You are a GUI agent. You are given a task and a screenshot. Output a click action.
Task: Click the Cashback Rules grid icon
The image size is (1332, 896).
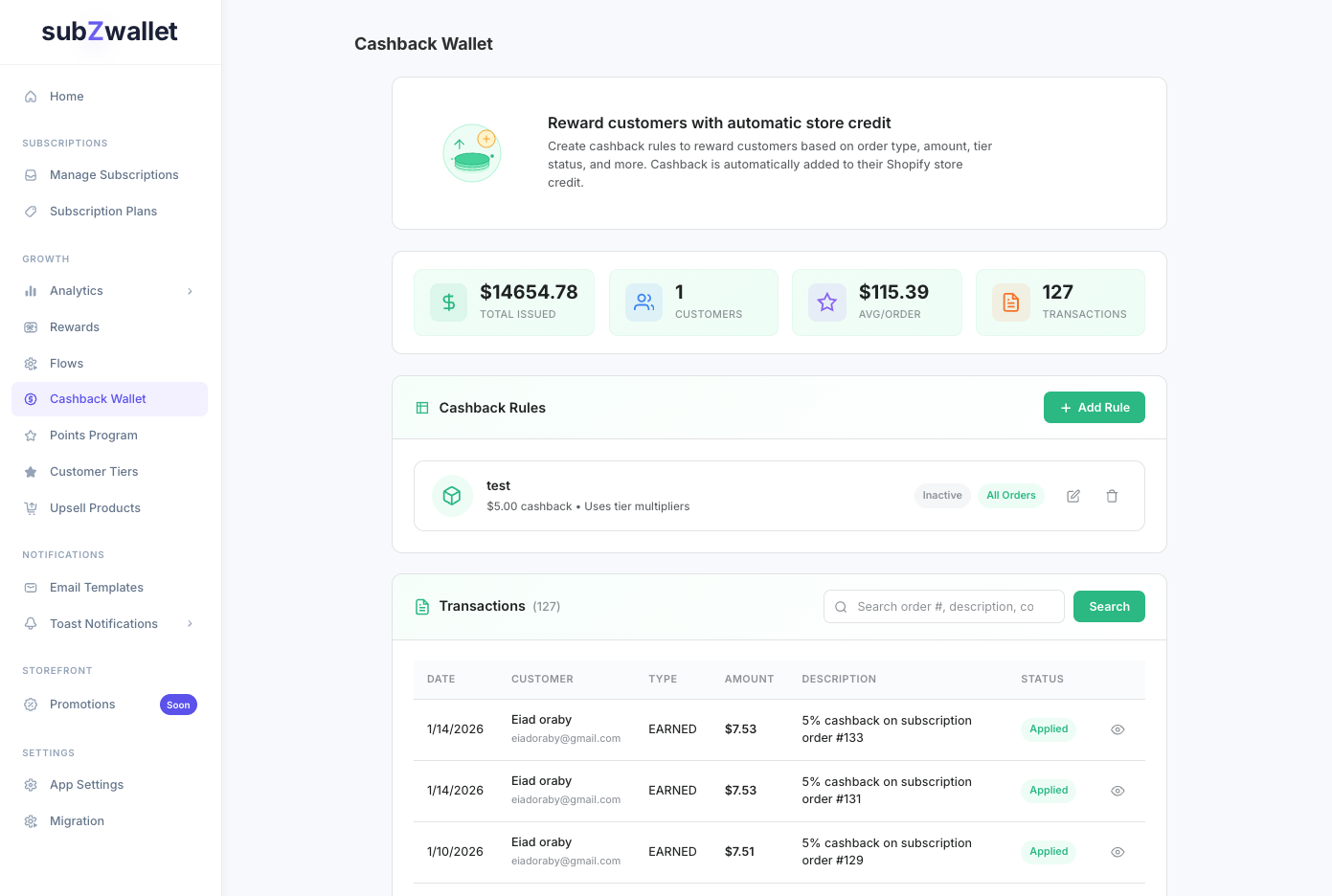(422, 408)
